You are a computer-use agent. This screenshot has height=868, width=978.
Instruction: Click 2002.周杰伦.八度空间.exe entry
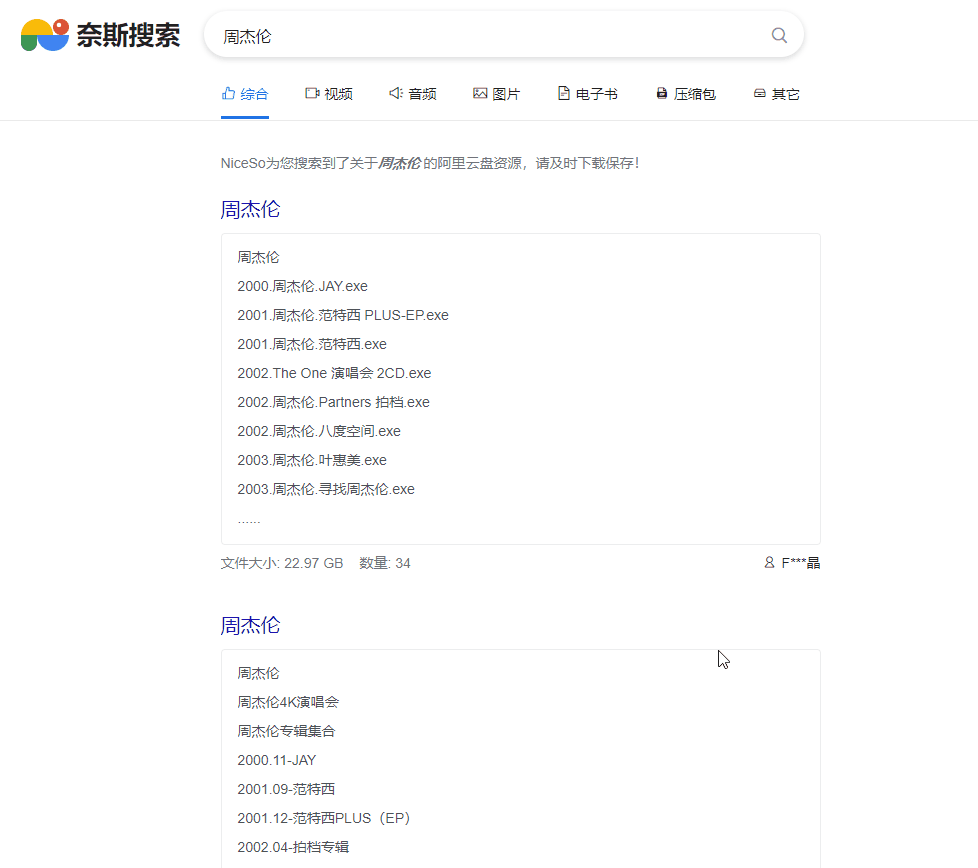(319, 432)
